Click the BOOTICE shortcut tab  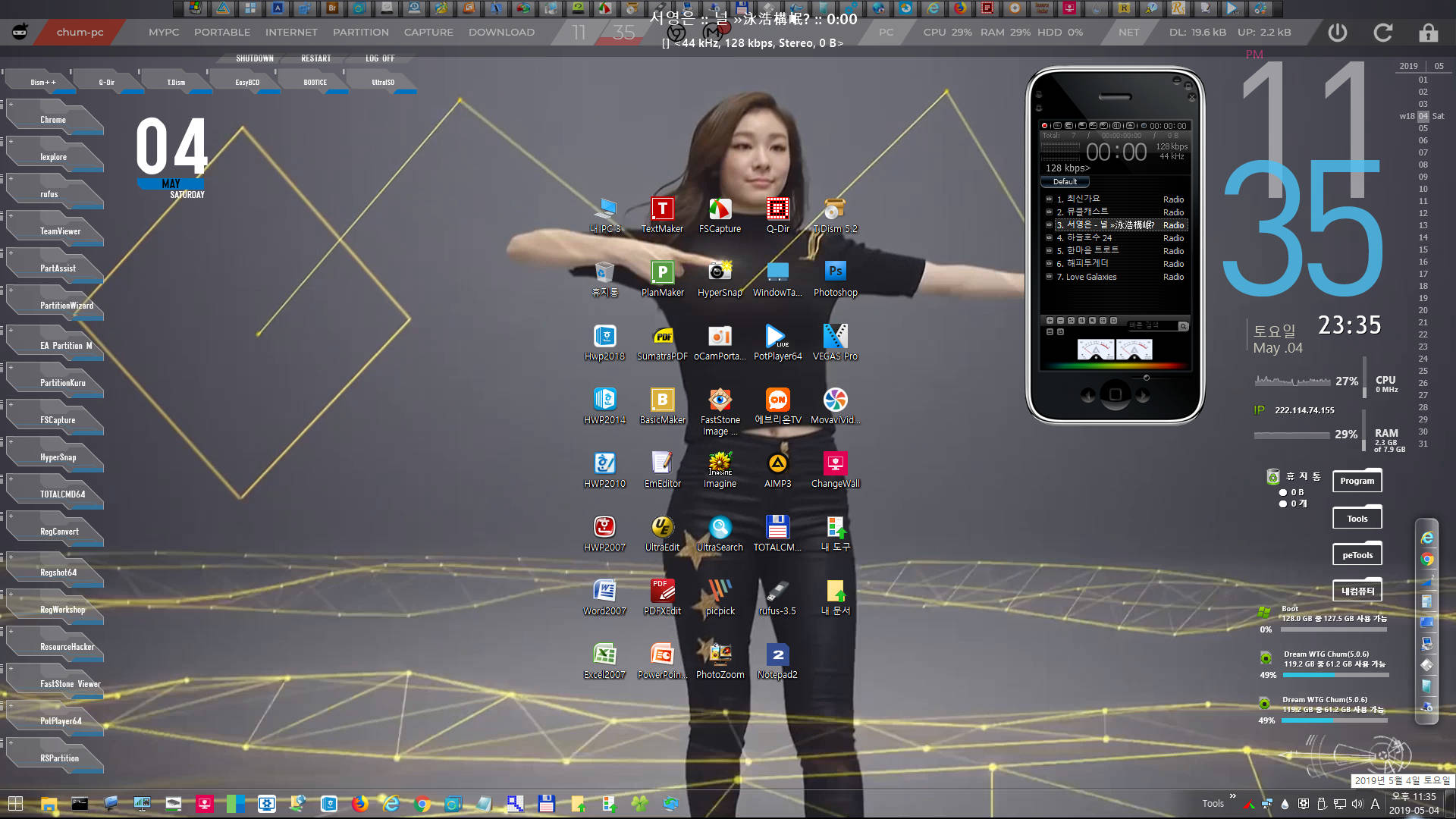click(315, 82)
